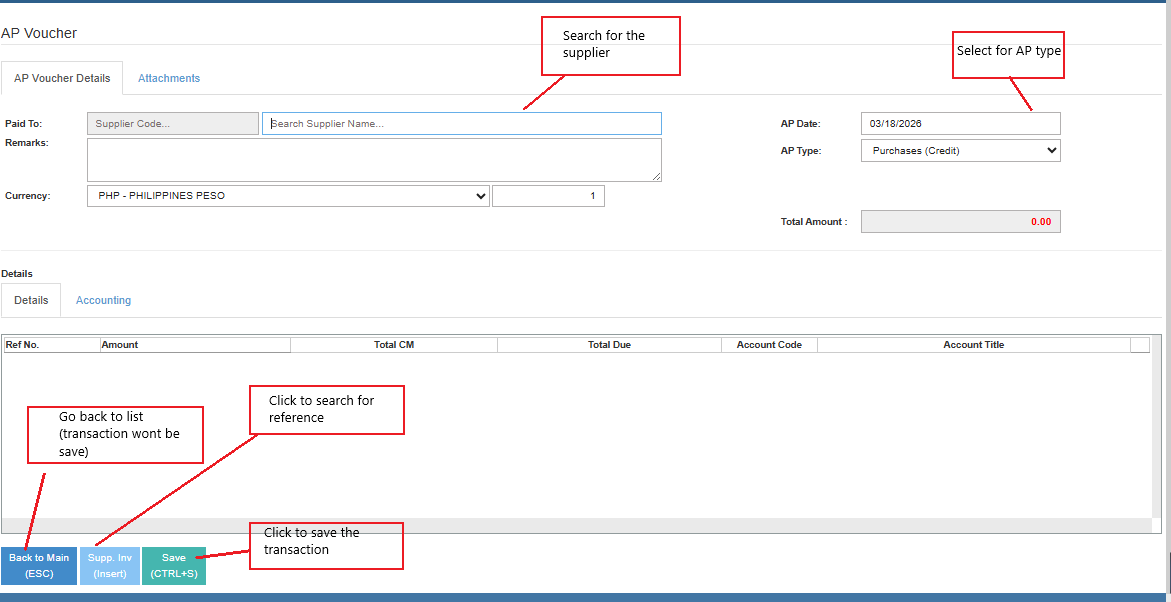Click the Total Due column header
The image size is (1171, 602).
coord(608,345)
